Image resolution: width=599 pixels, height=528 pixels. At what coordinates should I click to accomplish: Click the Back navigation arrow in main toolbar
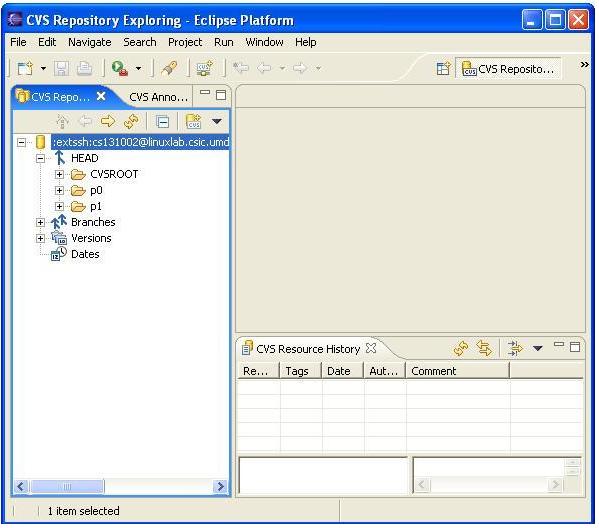pos(264,68)
